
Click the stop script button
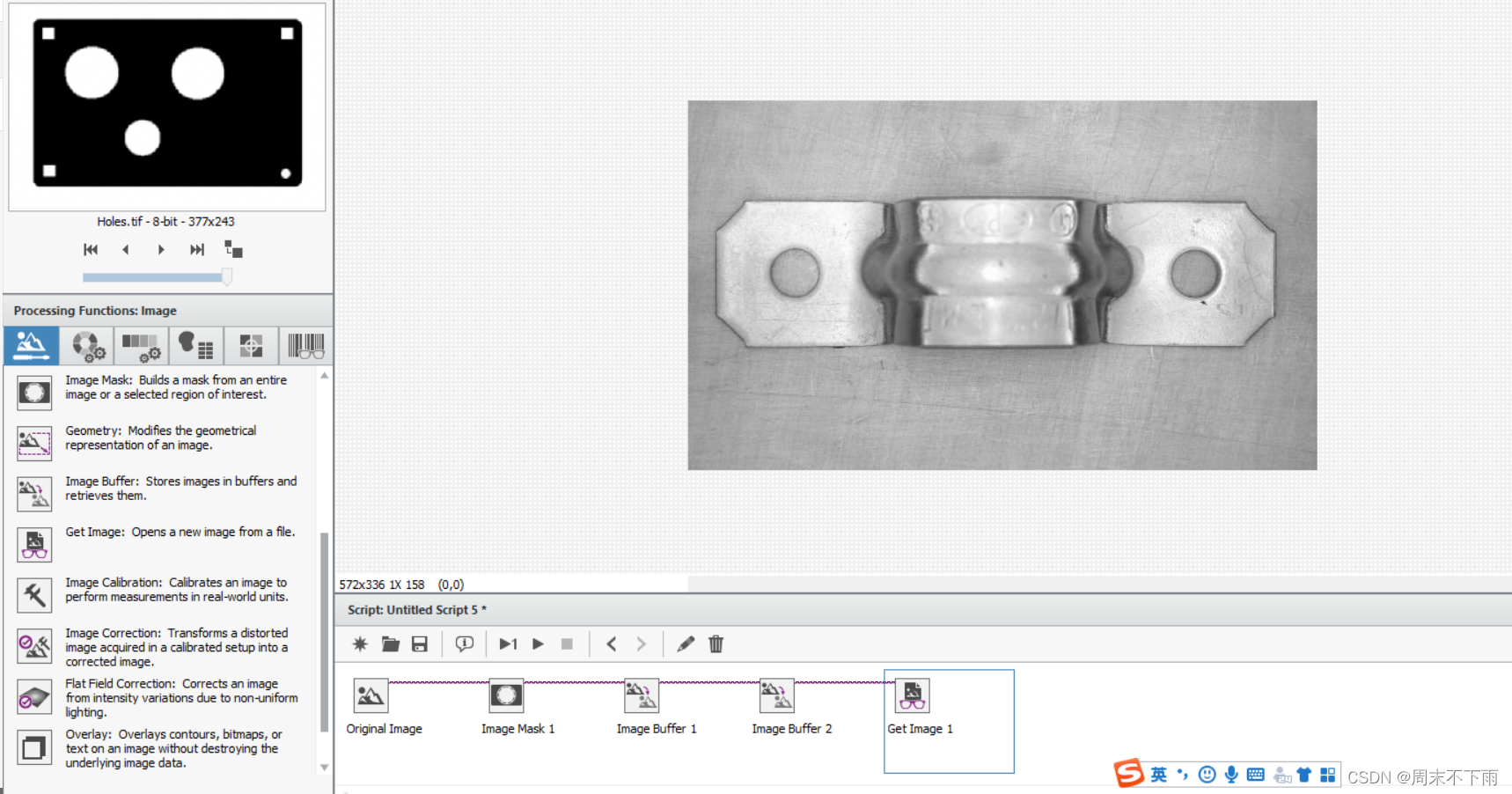(x=567, y=644)
